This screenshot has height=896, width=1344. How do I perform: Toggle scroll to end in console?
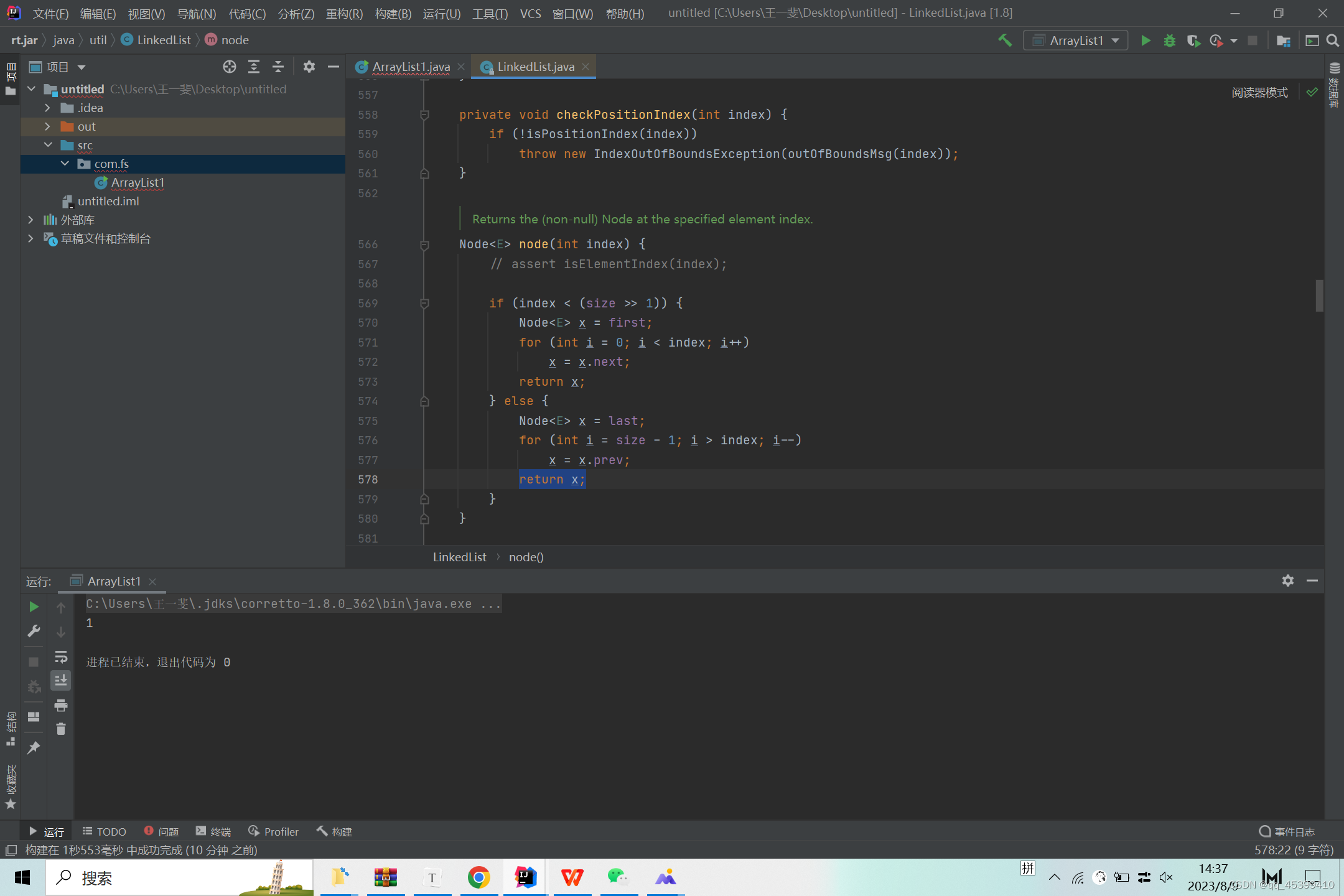point(60,681)
